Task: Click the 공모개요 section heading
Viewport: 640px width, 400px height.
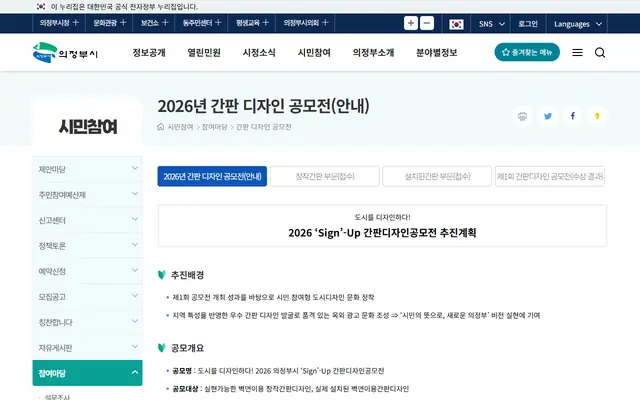Action: pos(187,348)
